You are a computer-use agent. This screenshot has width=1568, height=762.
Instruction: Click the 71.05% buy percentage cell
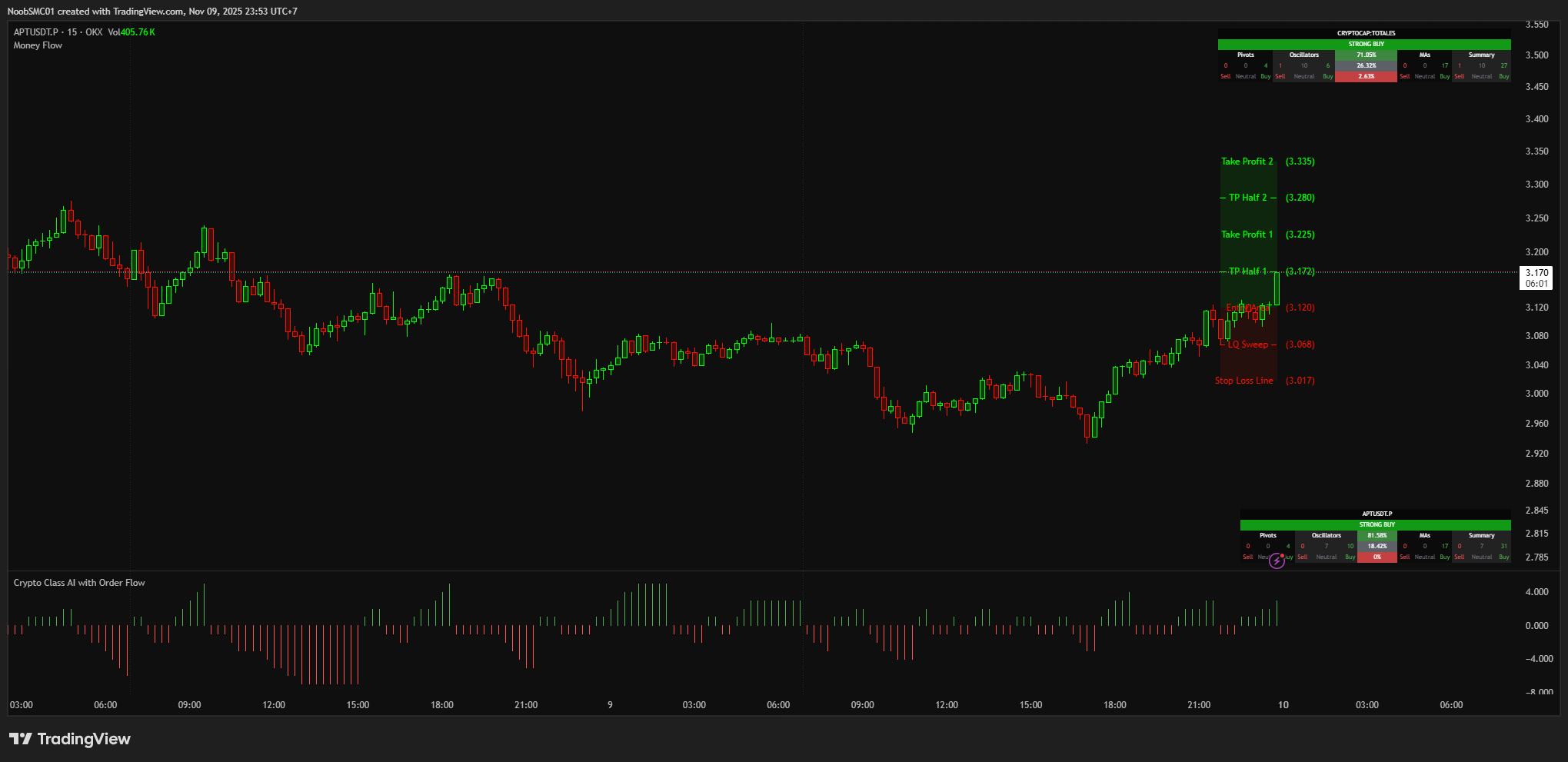[1366, 55]
